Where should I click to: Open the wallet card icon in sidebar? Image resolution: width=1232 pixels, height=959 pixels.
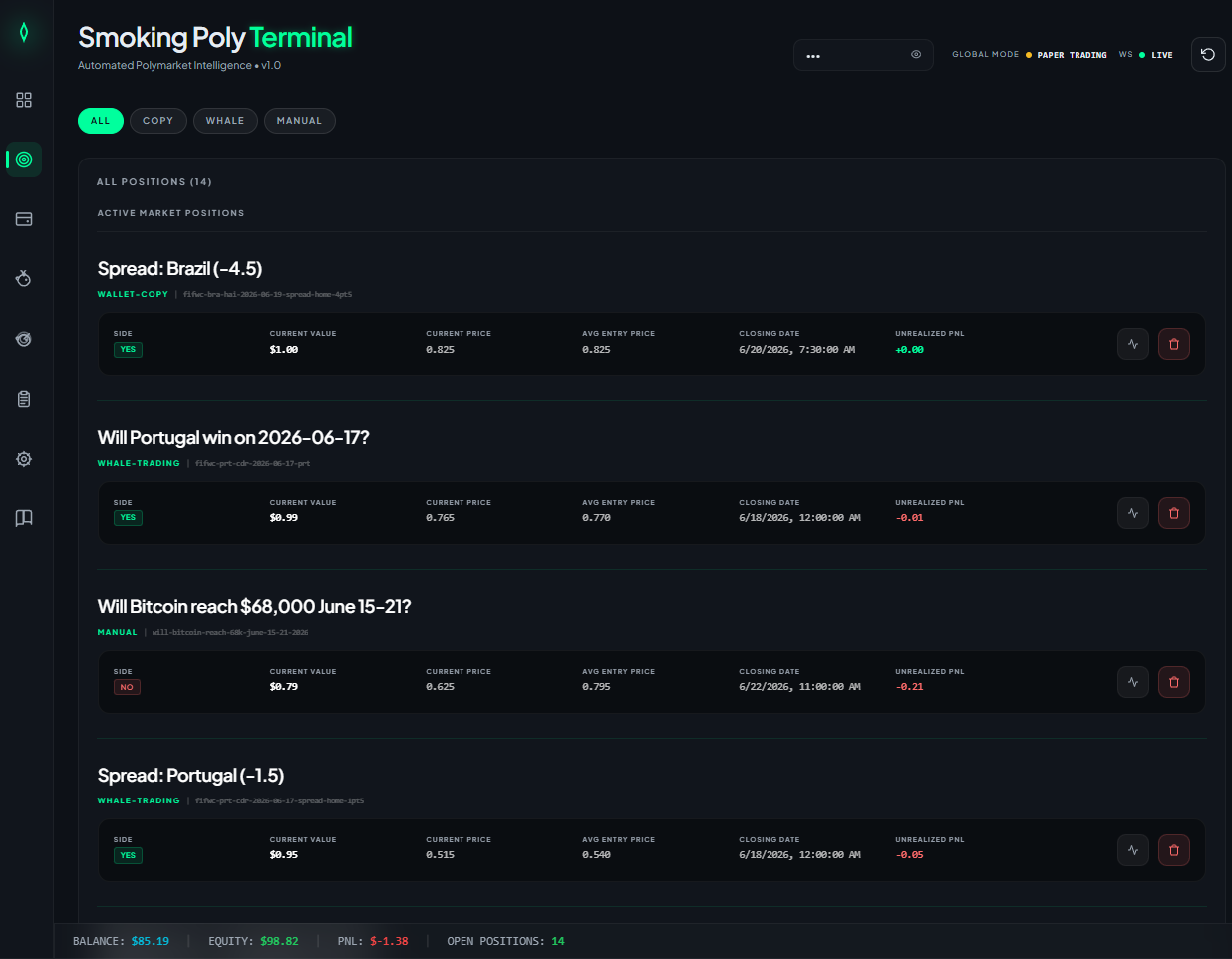[x=24, y=219]
